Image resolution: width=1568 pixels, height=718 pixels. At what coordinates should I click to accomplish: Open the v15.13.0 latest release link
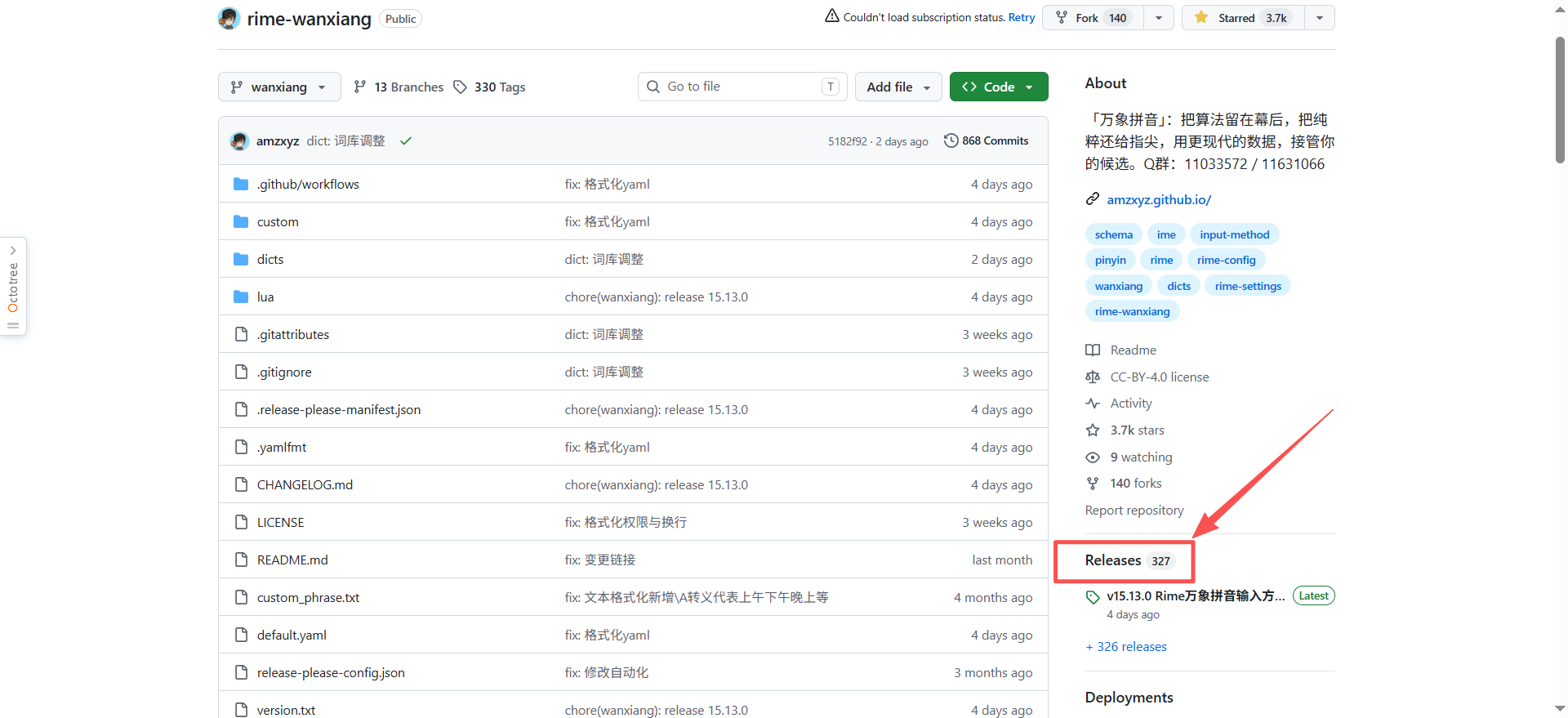coord(1196,595)
